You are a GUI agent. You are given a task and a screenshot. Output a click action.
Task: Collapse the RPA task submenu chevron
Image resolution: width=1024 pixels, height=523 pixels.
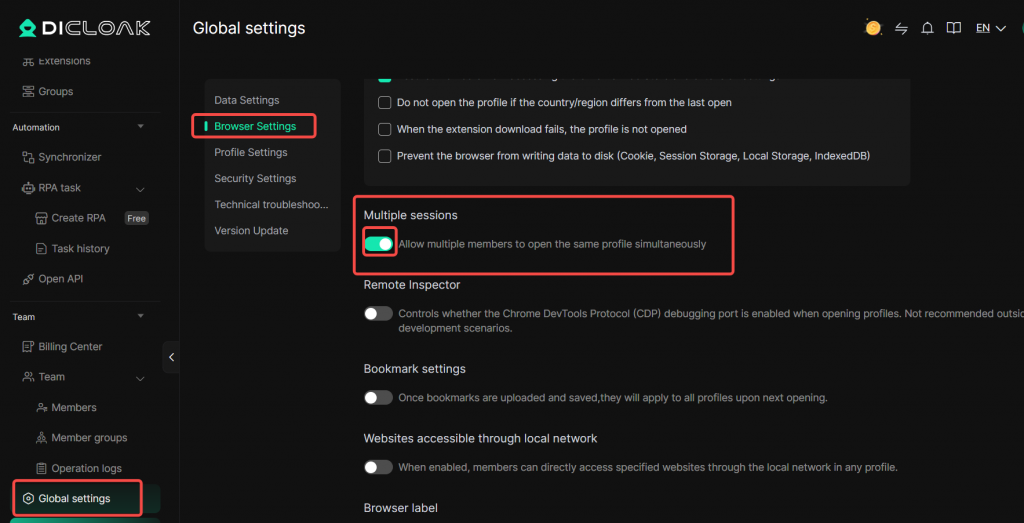140,189
